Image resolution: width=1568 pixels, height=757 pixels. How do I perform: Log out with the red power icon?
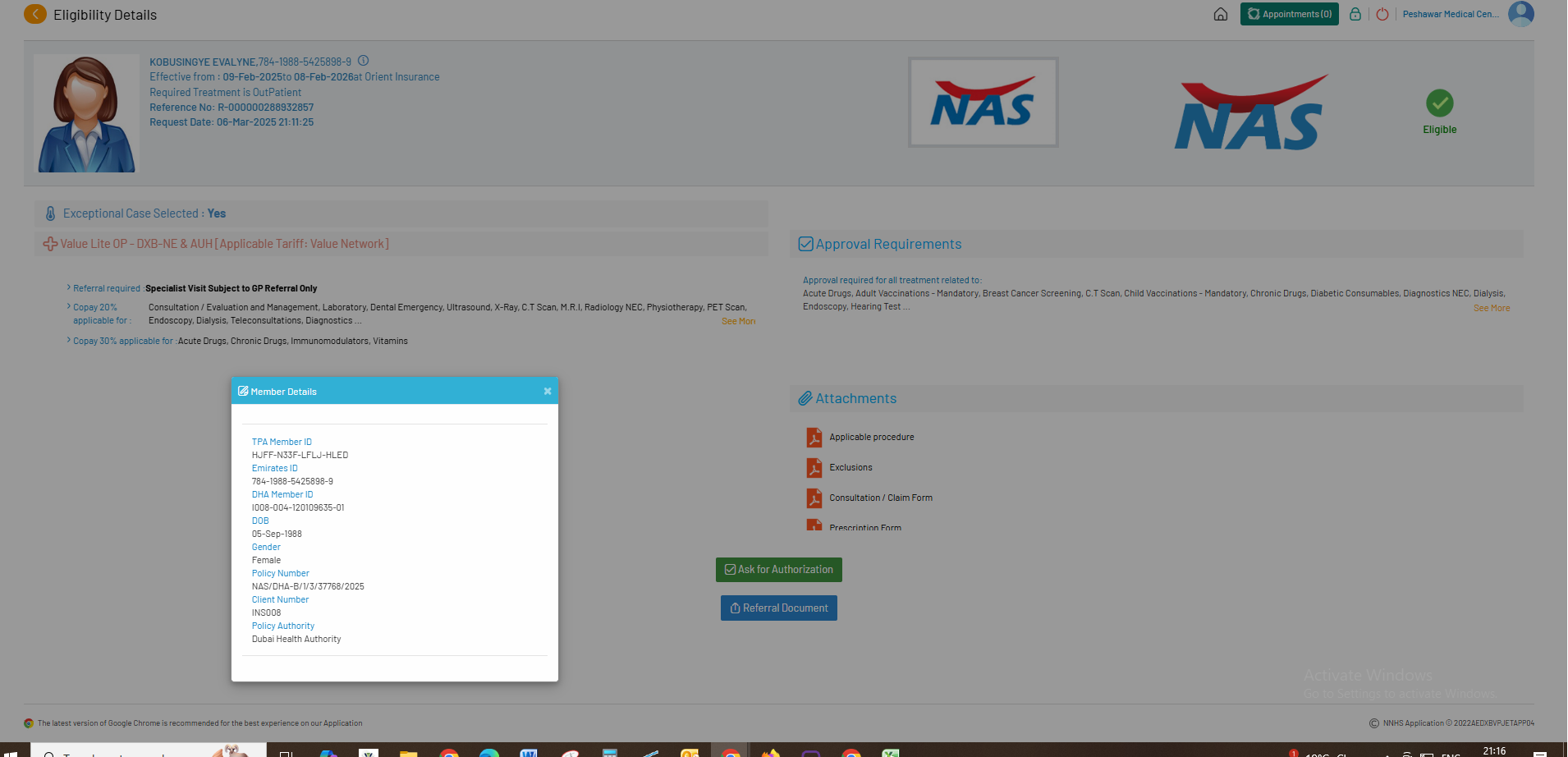coord(1382,14)
